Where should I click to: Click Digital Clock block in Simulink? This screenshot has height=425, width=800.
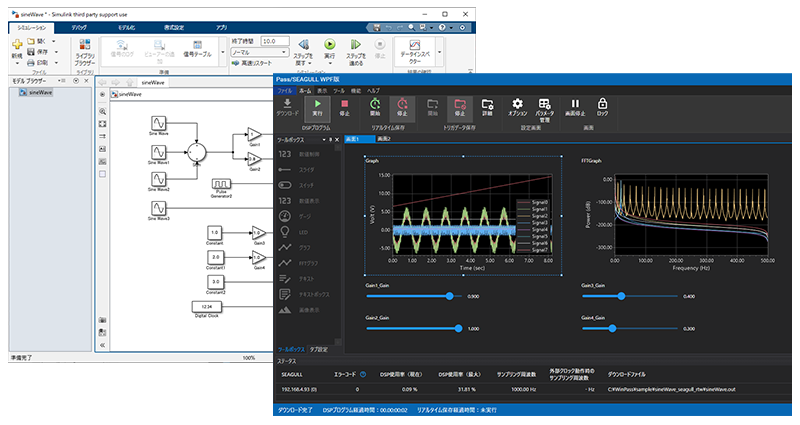[x=207, y=307]
